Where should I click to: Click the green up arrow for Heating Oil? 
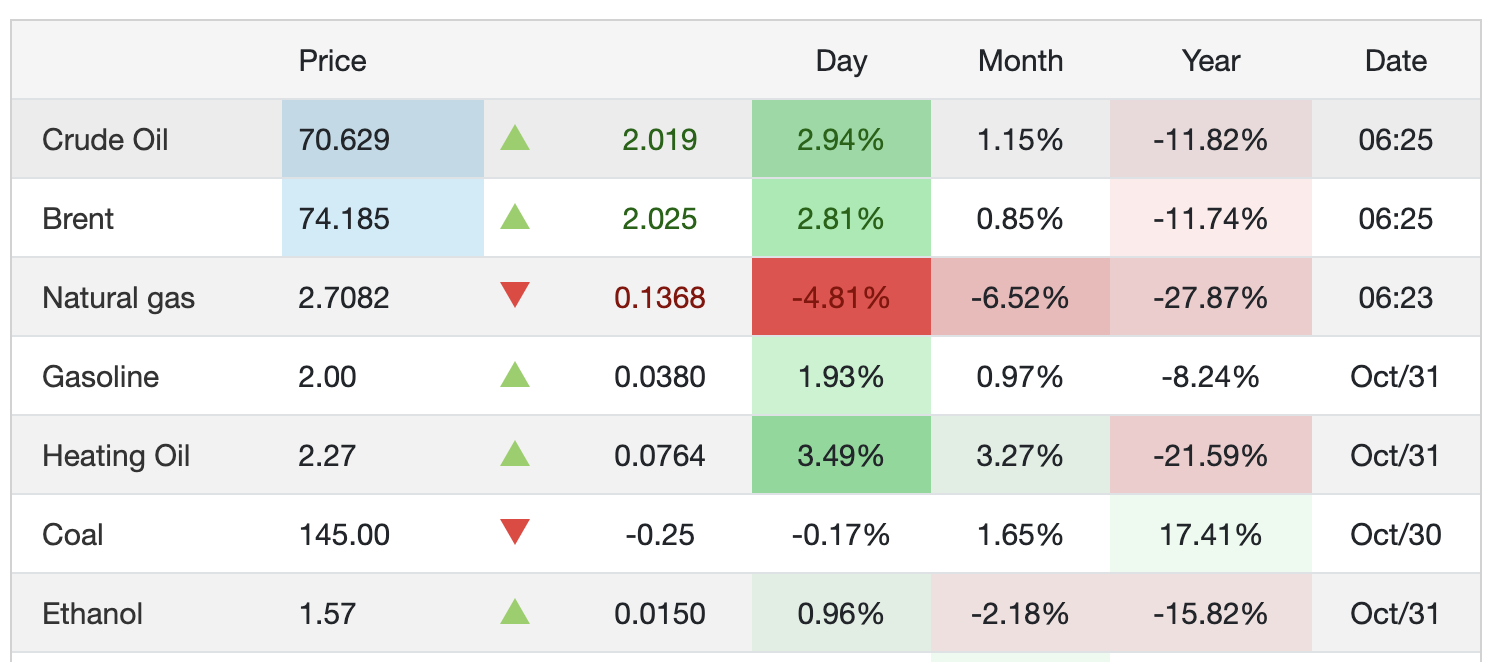pos(515,454)
